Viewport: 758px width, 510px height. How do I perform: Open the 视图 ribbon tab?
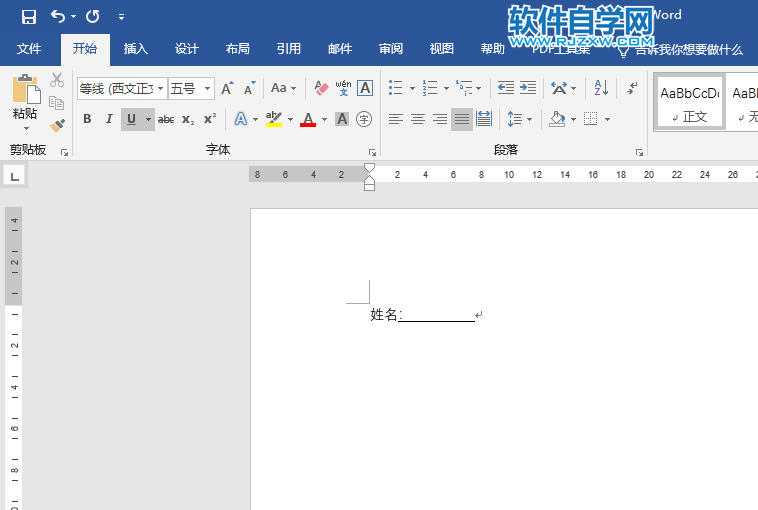442,49
